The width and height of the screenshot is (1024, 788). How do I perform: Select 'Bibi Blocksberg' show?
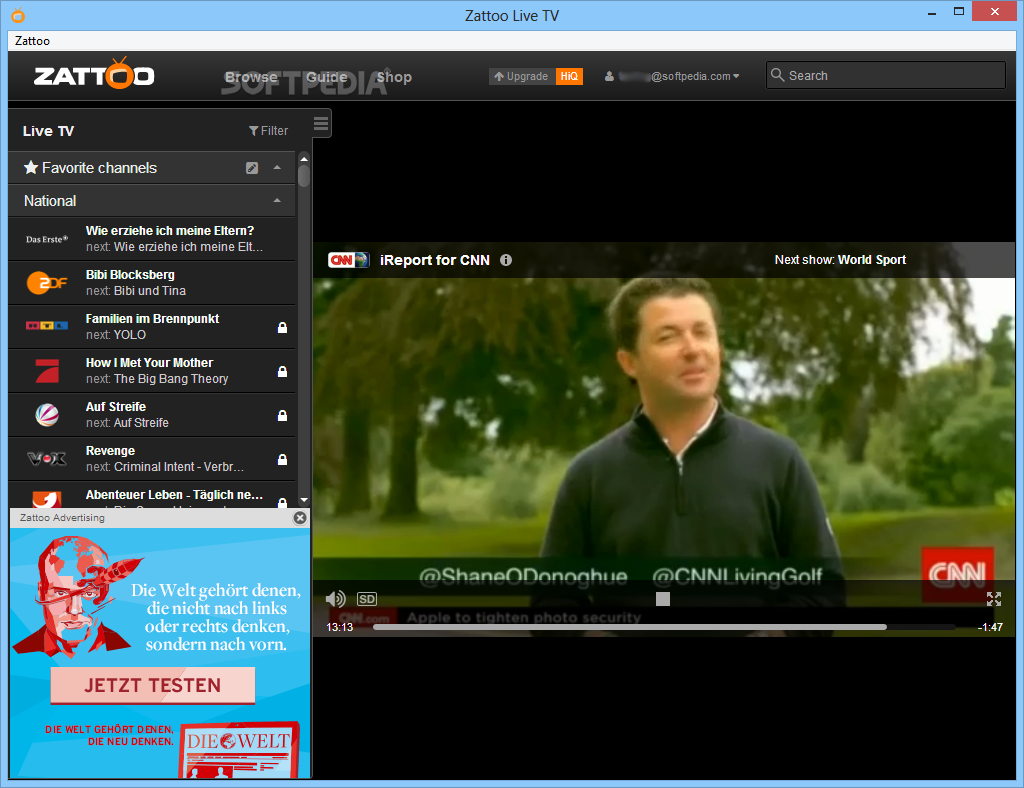tap(130, 275)
